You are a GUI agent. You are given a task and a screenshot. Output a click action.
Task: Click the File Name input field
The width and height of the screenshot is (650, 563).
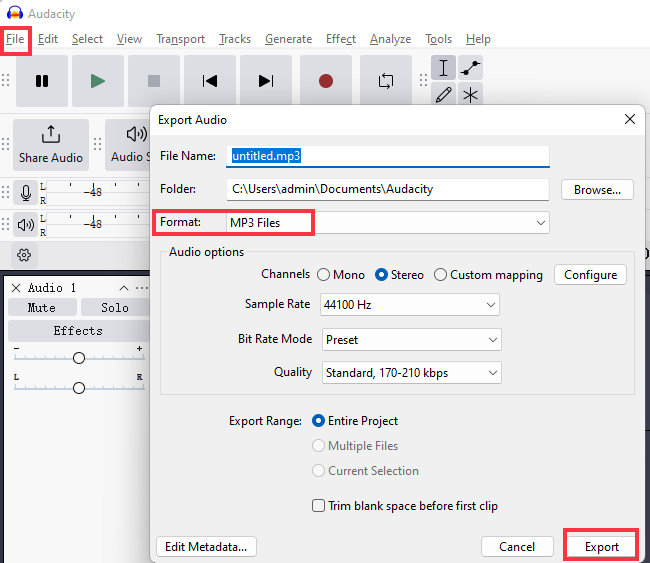[x=388, y=156]
